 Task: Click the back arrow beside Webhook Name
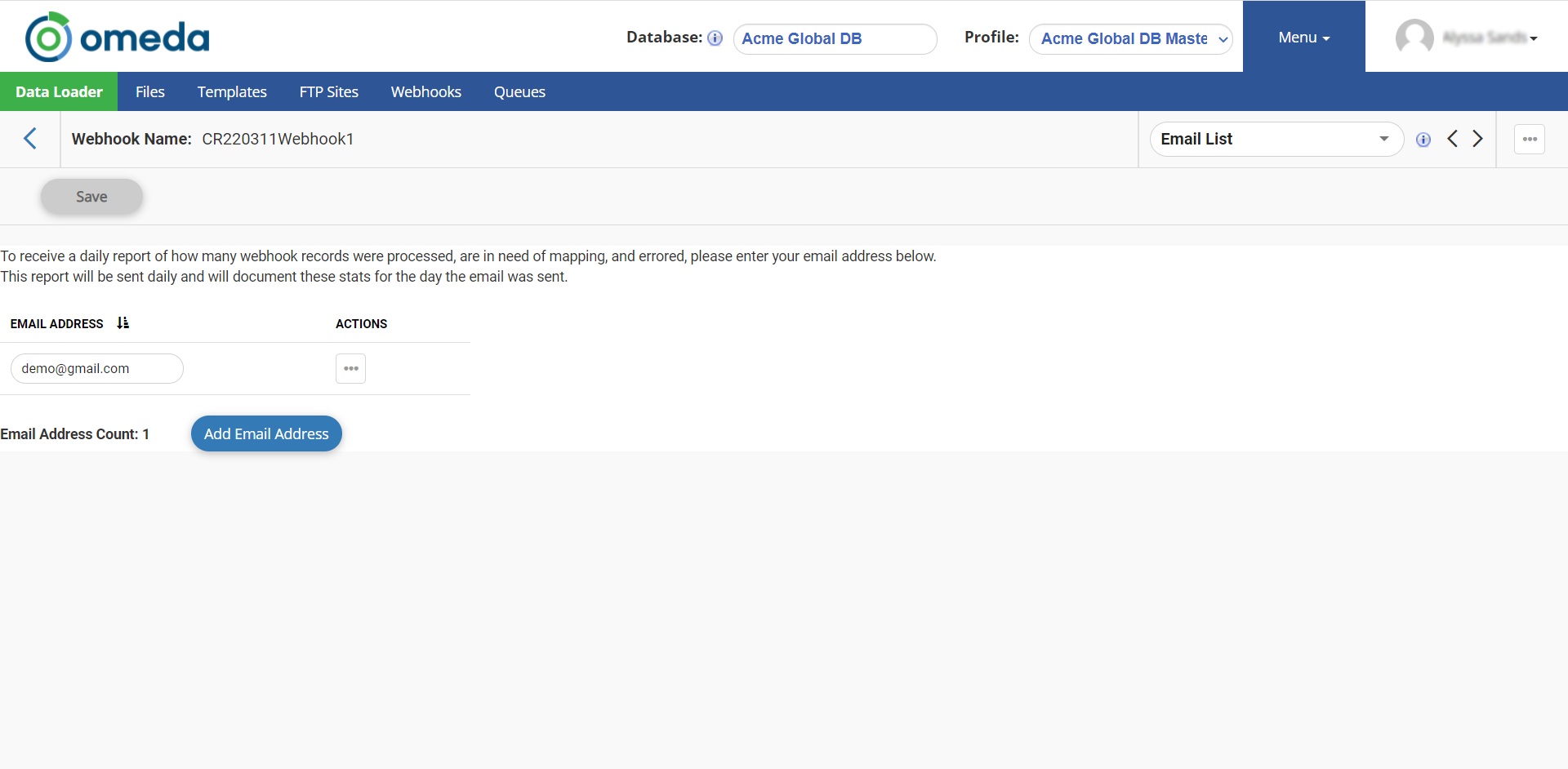coord(30,139)
